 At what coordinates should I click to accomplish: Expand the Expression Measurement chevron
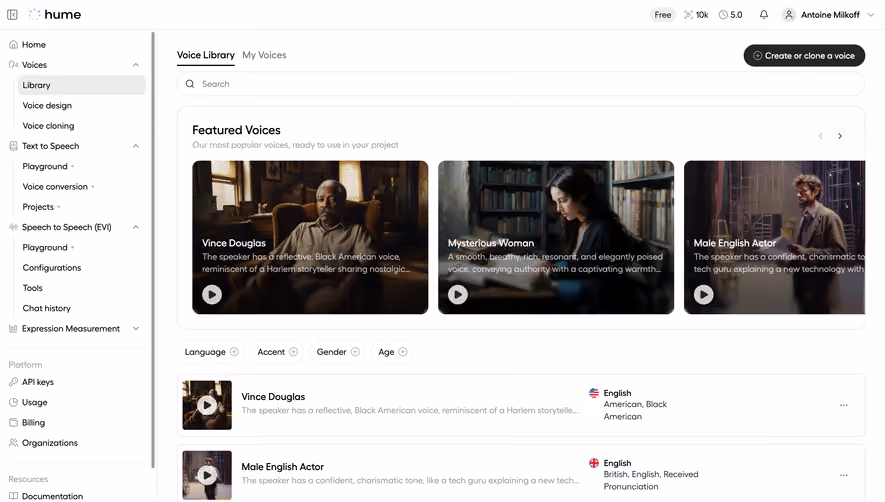tap(136, 329)
